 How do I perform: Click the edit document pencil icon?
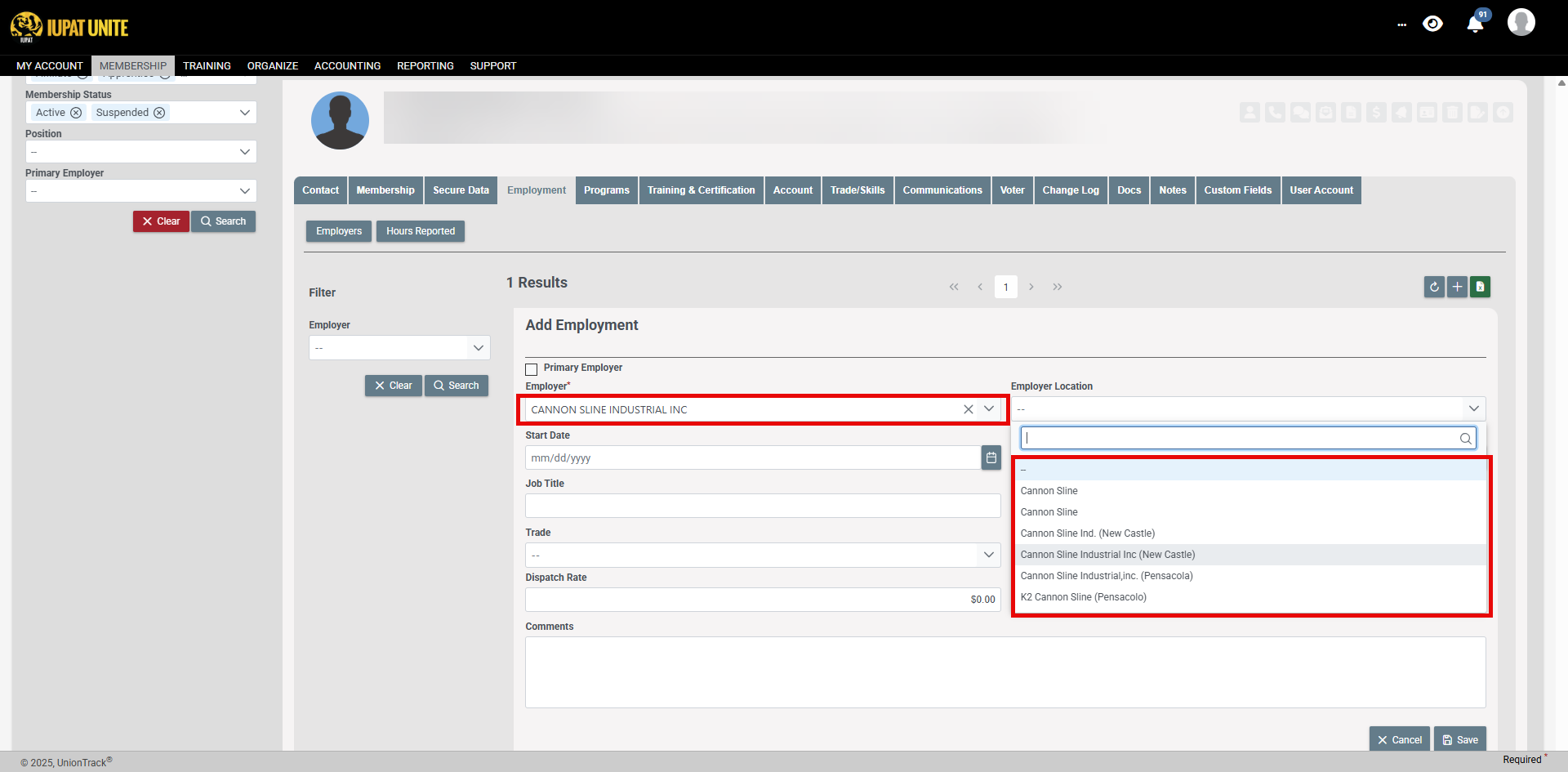click(x=1477, y=113)
